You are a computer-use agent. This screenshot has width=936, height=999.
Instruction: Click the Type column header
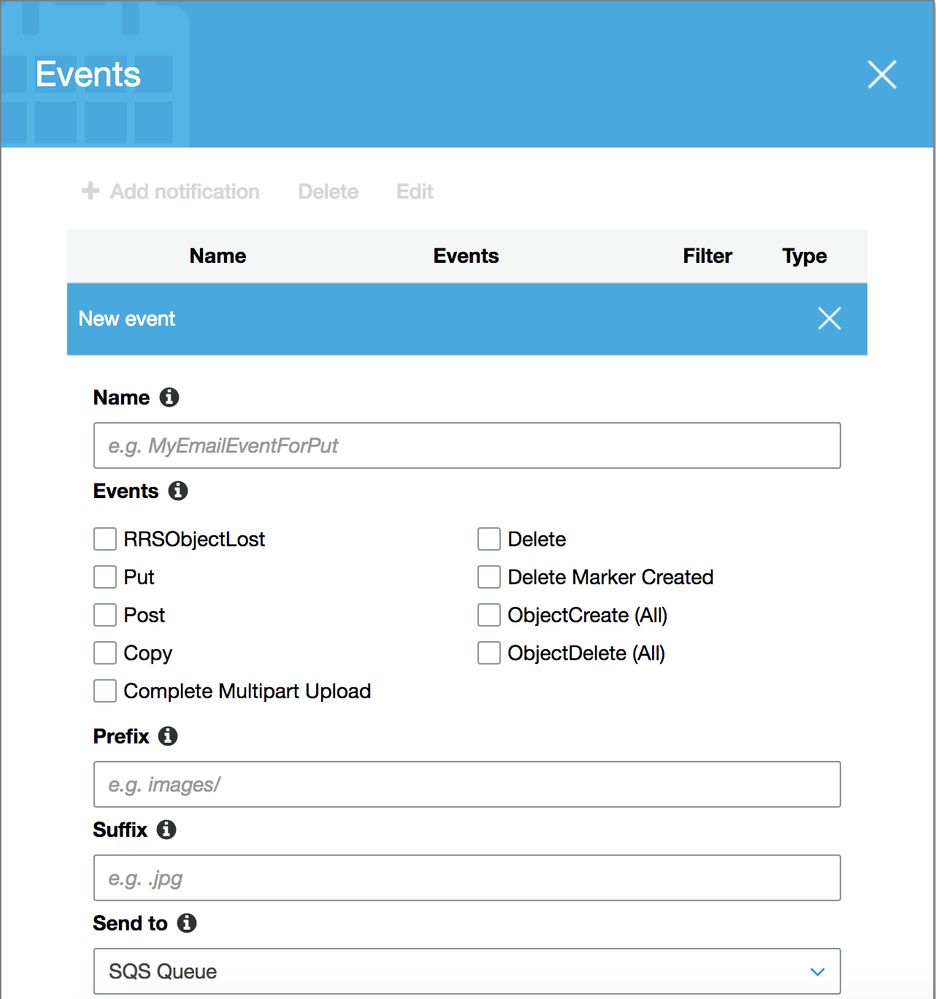click(x=804, y=256)
